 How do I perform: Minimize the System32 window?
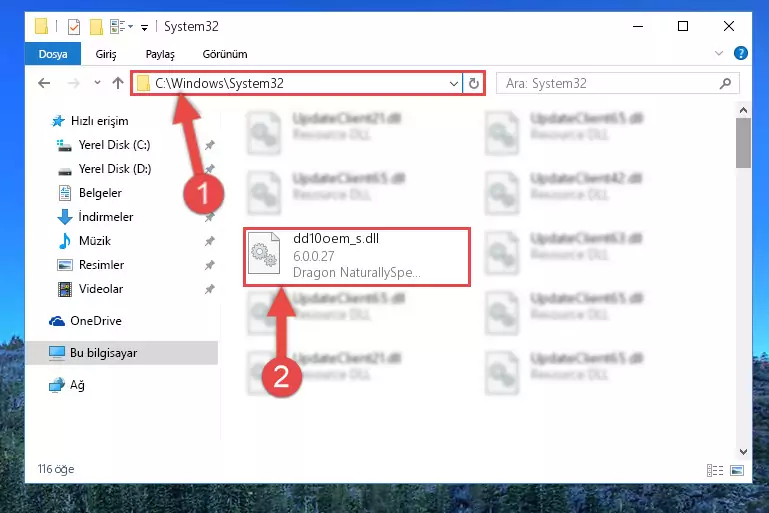coord(638,26)
